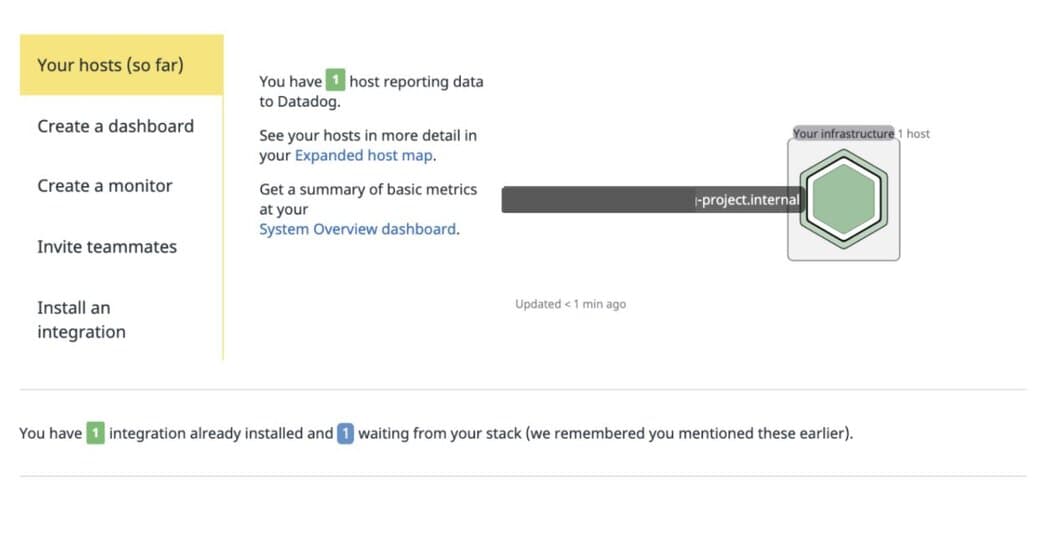Image resolution: width=1047 pixels, height=558 pixels.
Task: Follow the System Overview dashboard link
Action: [357, 229]
